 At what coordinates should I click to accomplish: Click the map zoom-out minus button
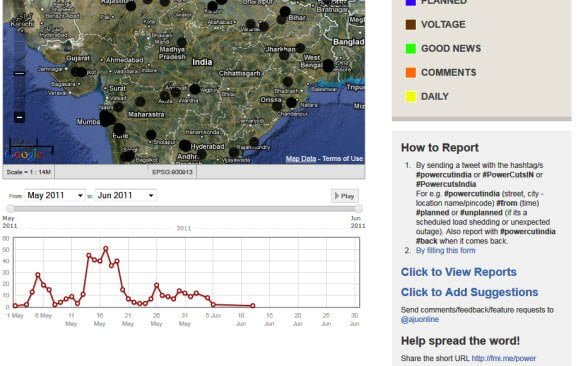pos(20,117)
